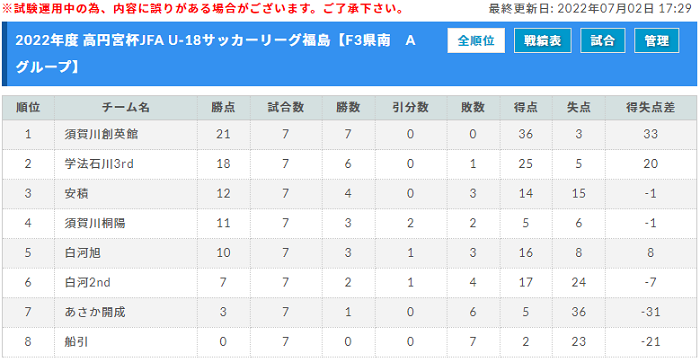Switch to the 戦績表 tab
Image resolution: width=700 pixels, height=362 pixels.
(542, 41)
